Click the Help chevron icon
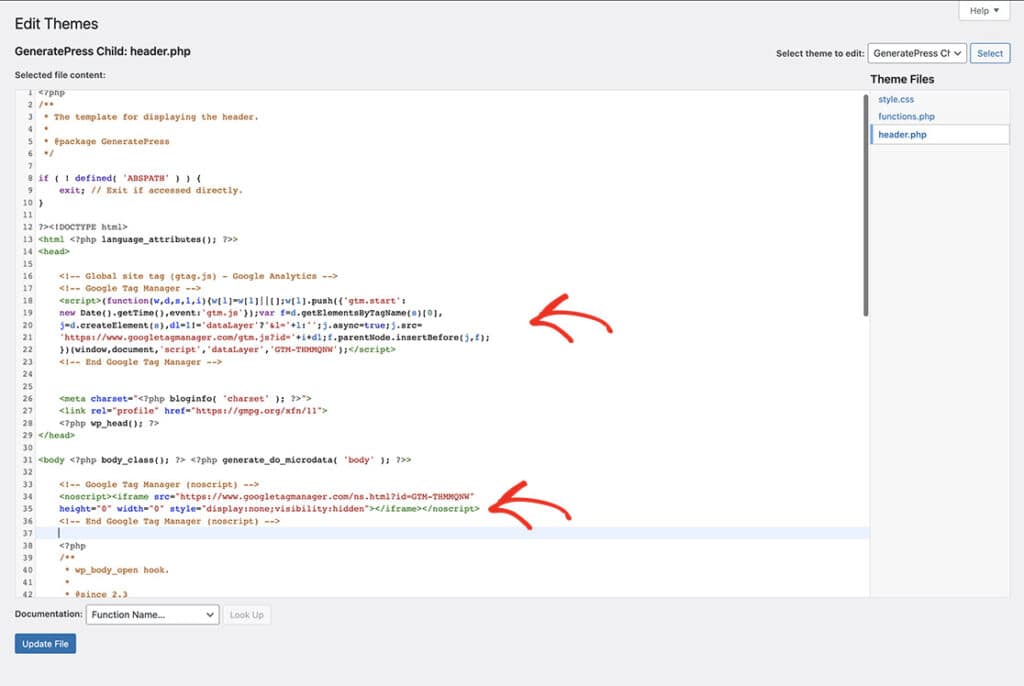Screen dimensions: 1024x686 [997, 10]
